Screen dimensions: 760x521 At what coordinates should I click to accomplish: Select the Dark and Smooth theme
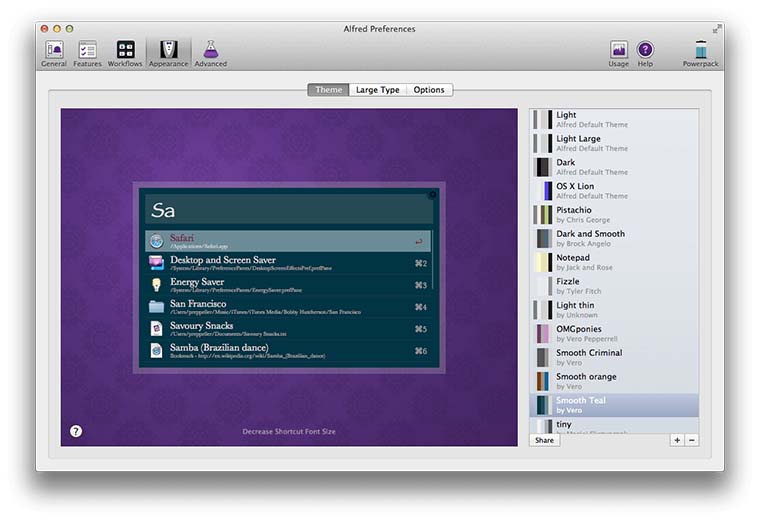click(614, 238)
